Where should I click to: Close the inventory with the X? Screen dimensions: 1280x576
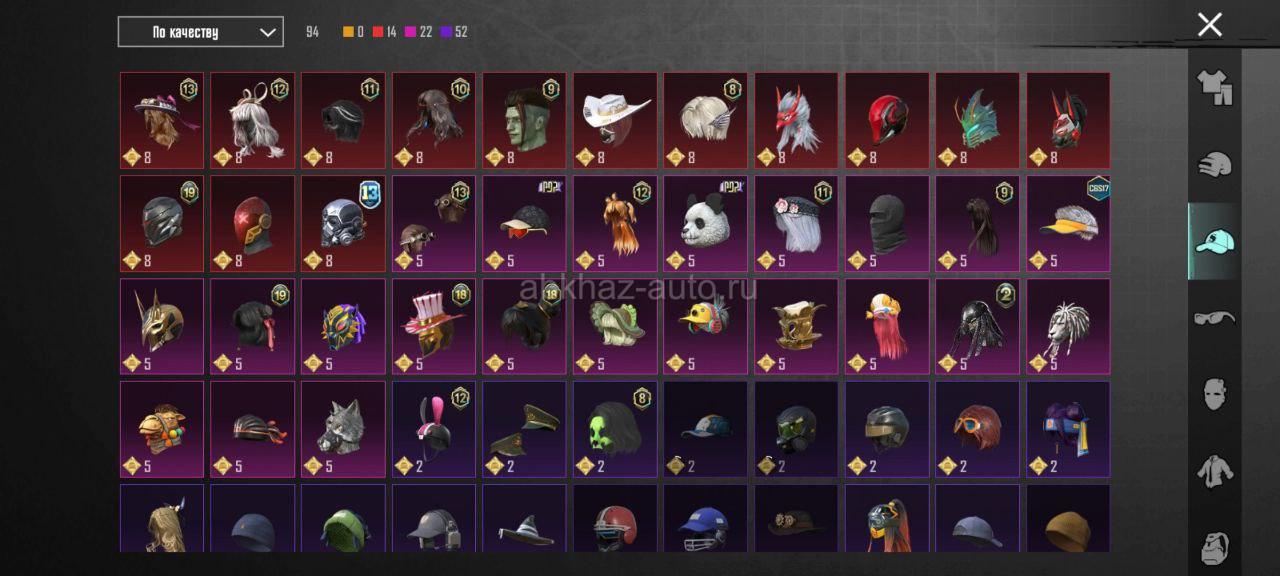[1210, 25]
